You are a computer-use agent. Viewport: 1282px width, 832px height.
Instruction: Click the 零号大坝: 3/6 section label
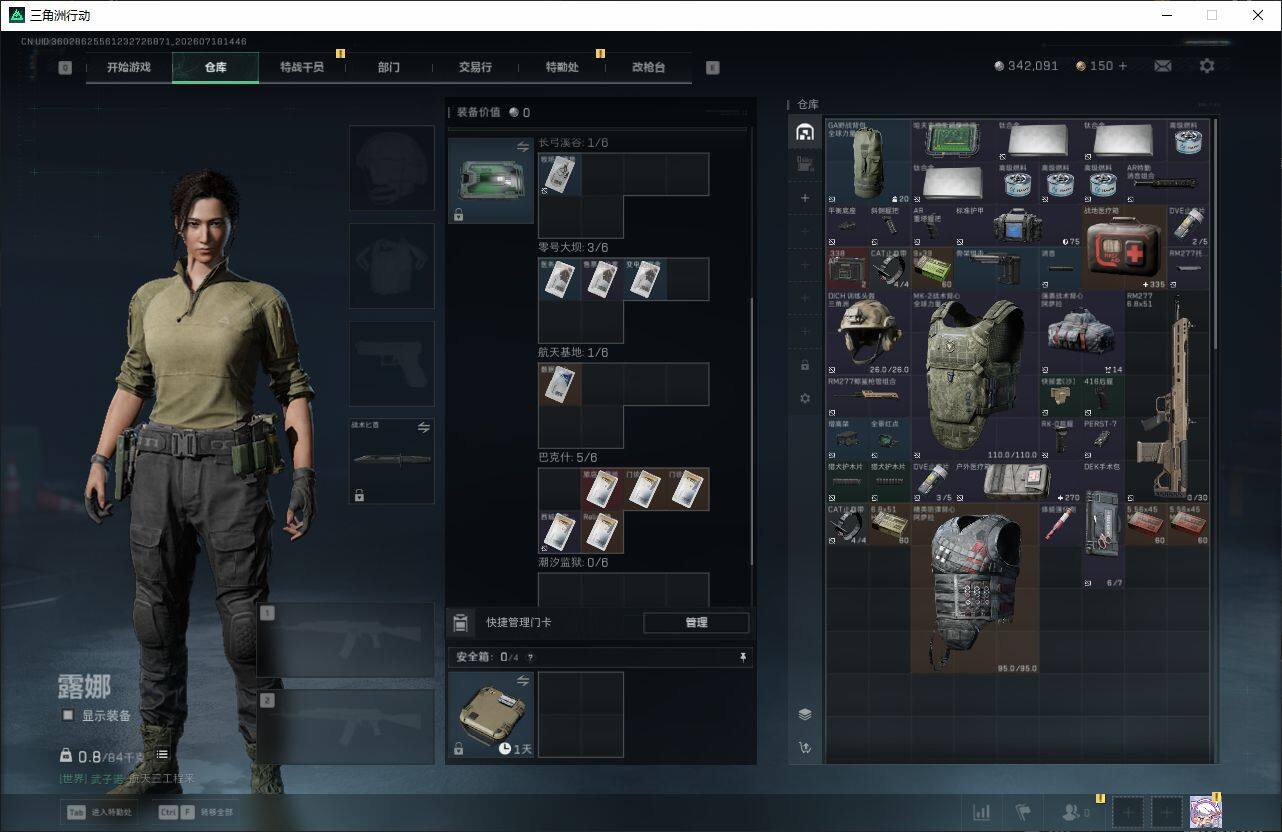[573, 247]
